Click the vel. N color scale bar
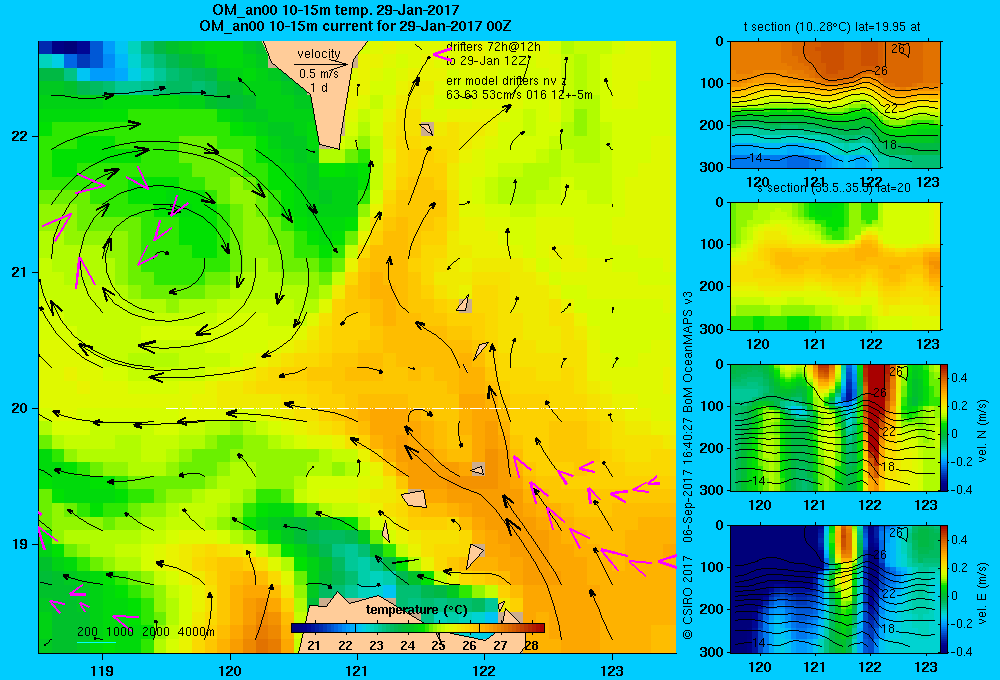 click(x=945, y=428)
